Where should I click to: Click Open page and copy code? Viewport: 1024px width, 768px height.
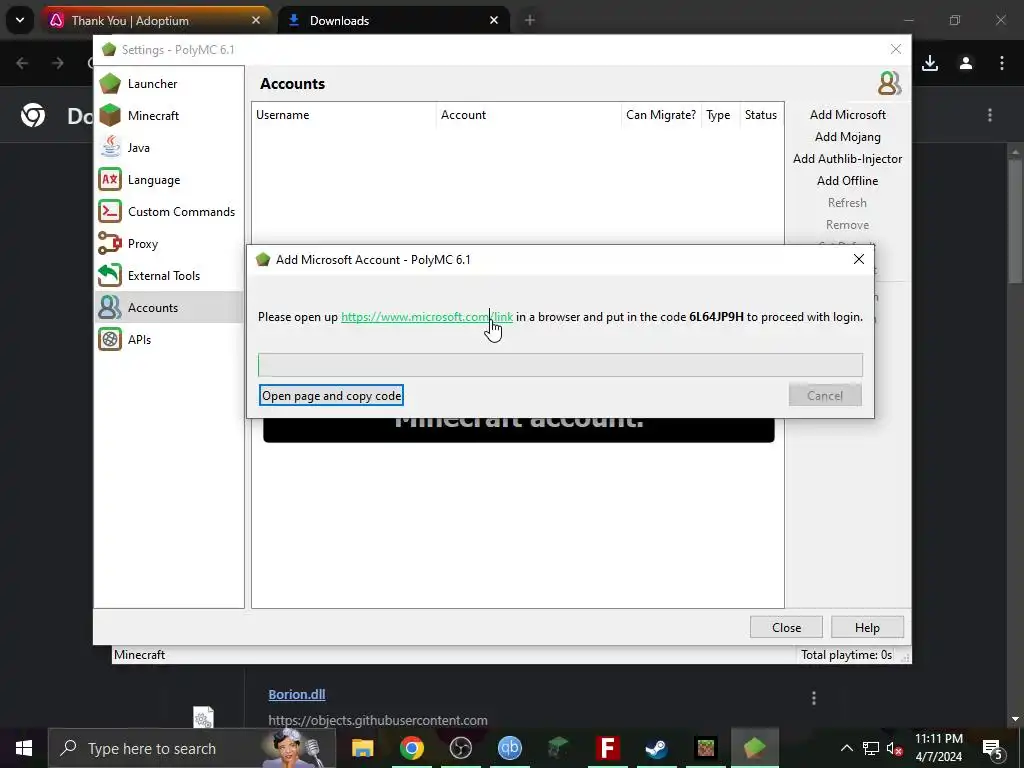[331, 396]
